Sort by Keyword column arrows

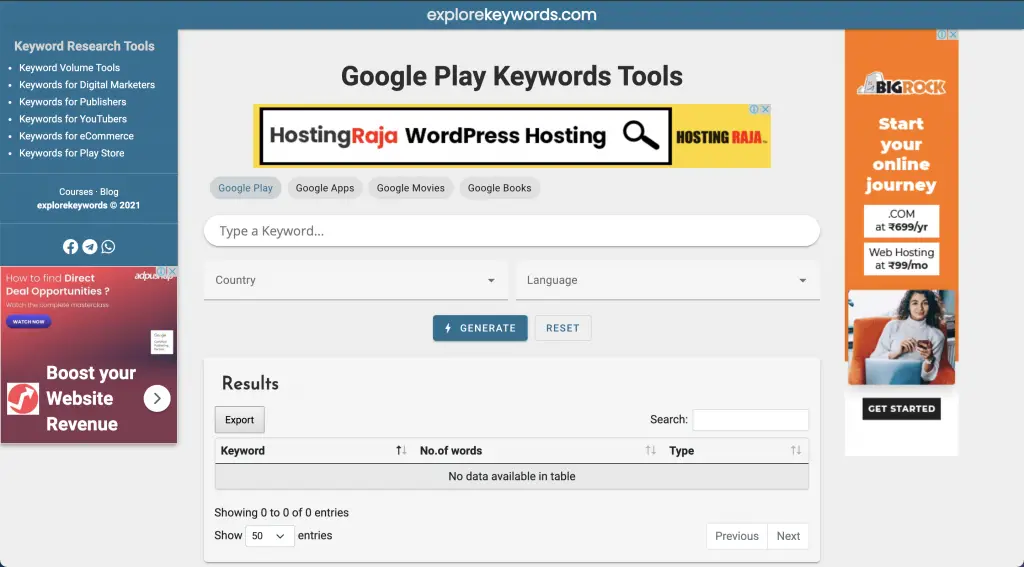coord(401,450)
